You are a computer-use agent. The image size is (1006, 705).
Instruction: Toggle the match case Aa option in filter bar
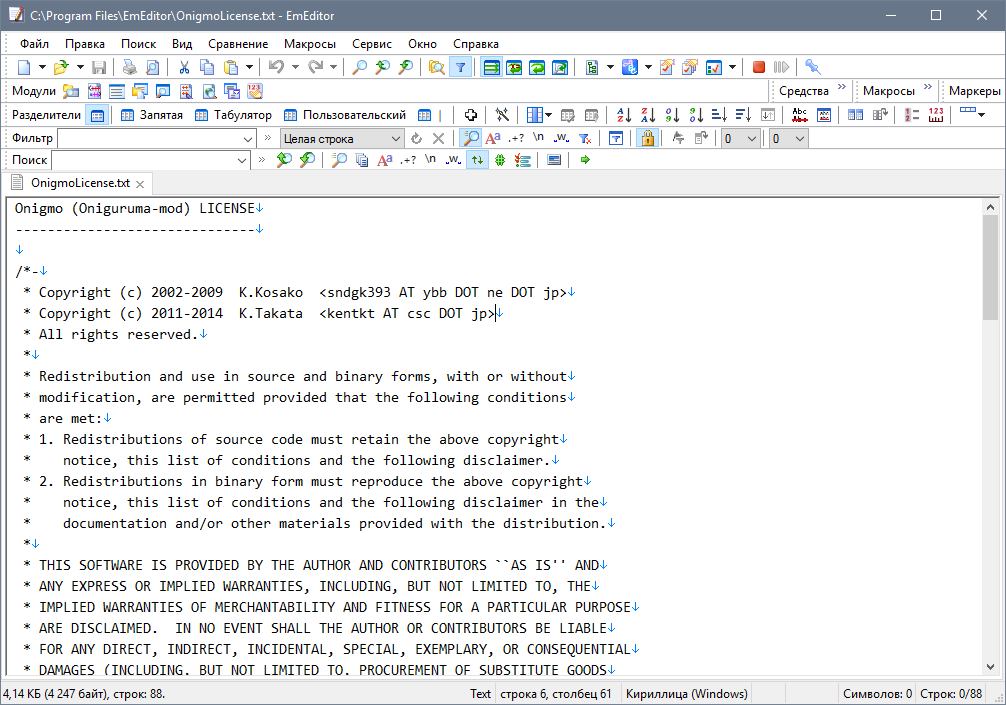493,138
